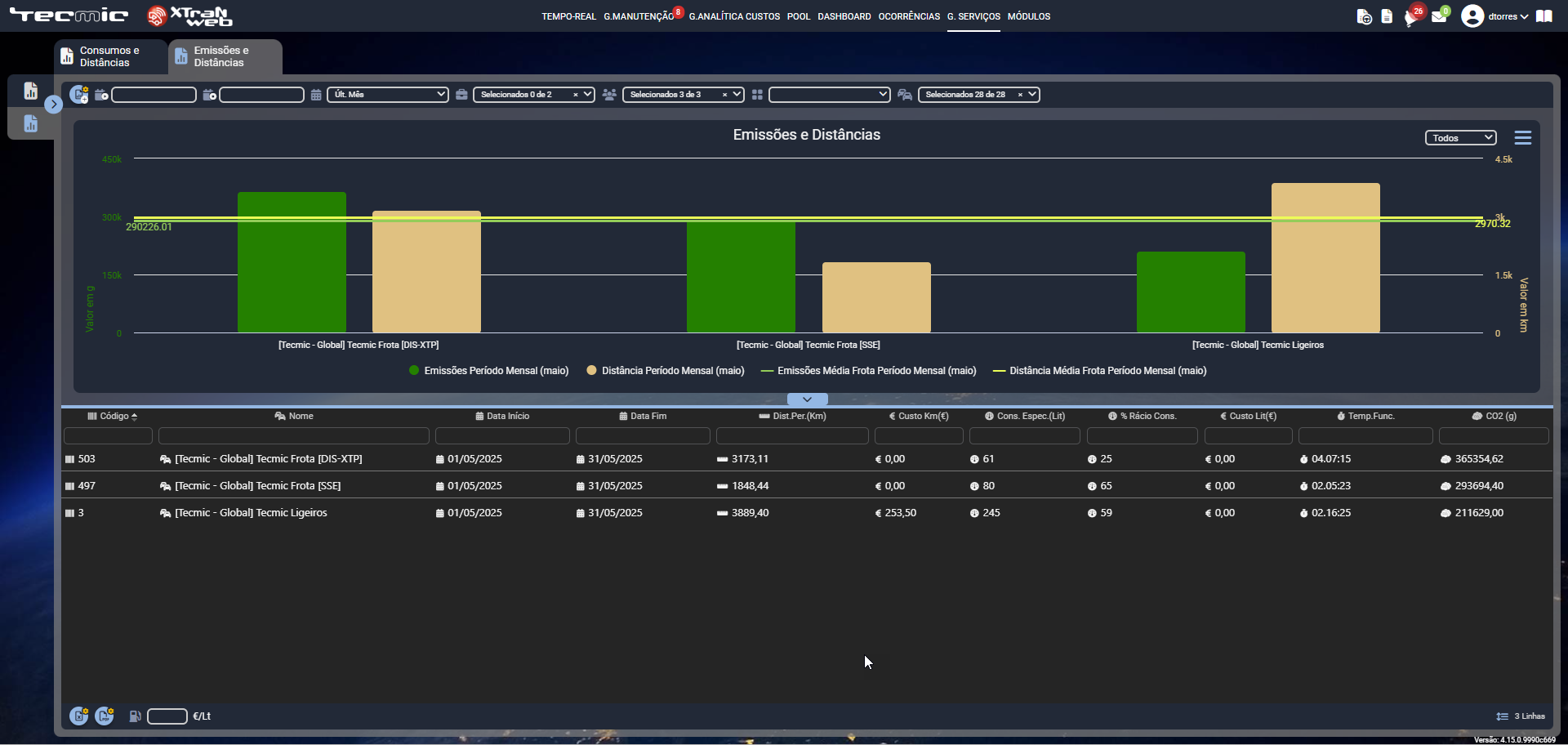Open the OCORRÊNCIAS menu
Image resolution: width=1568 pixels, height=745 pixels.
click(909, 16)
